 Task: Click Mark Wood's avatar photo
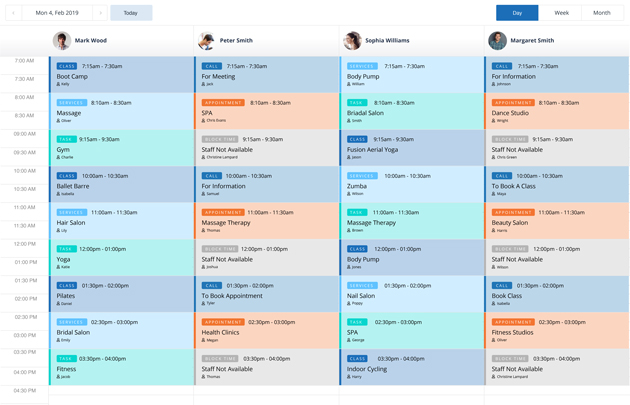point(62,41)
